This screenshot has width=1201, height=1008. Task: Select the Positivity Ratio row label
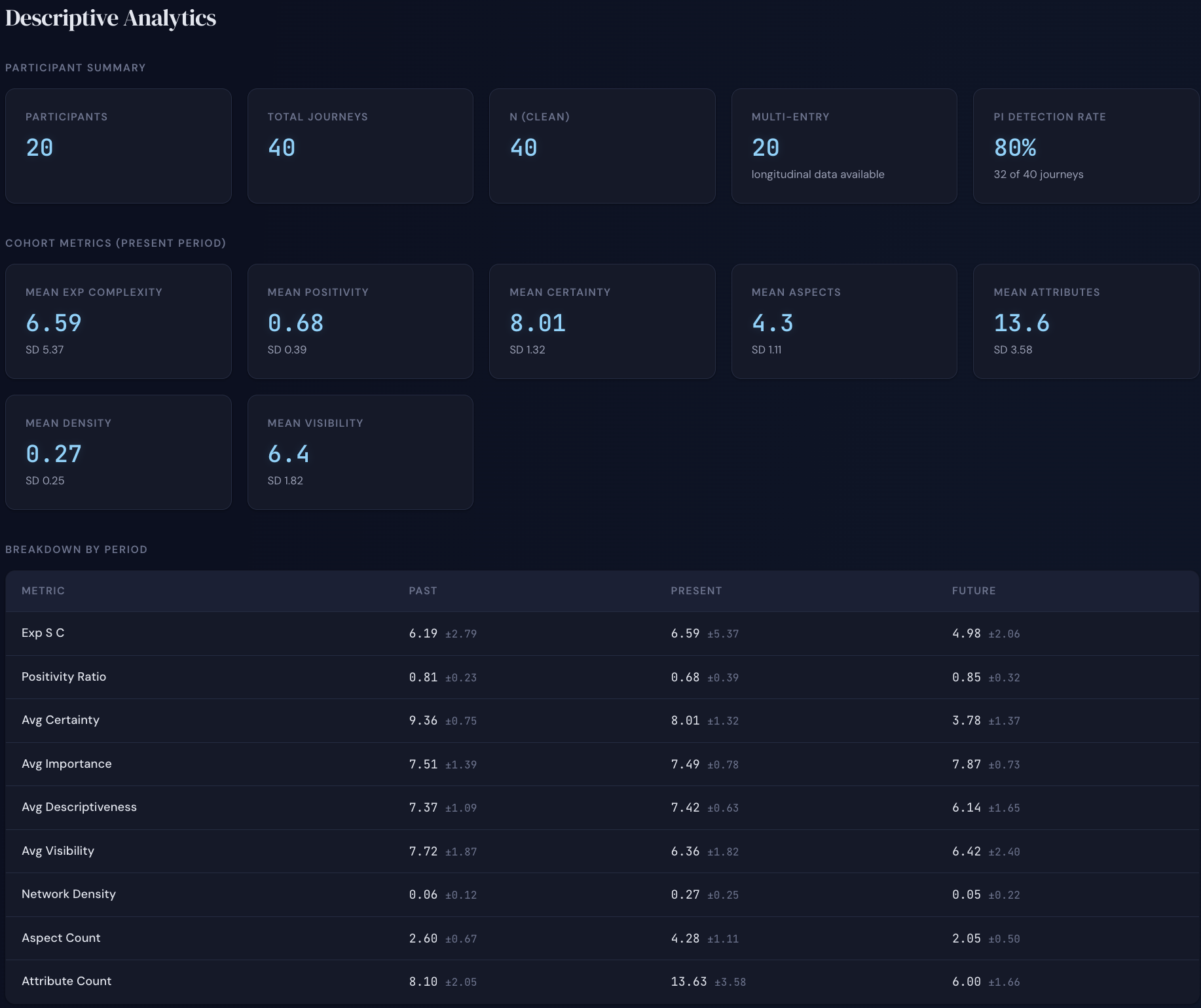click(64, 677)
